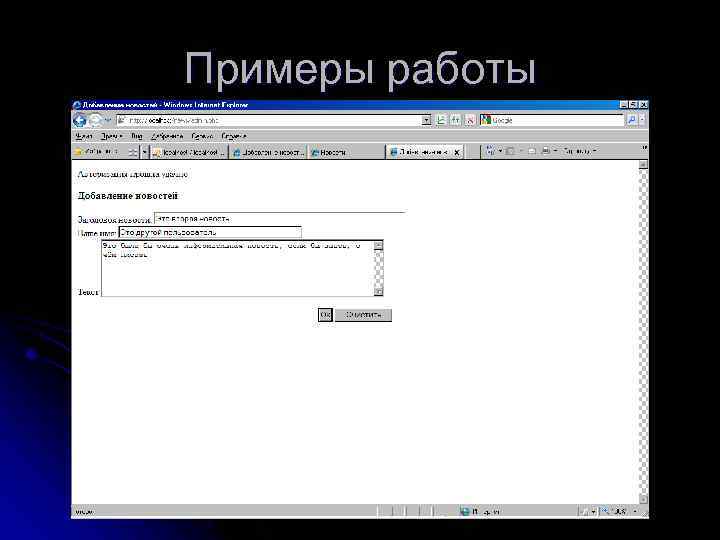Viewport: 720px width, 540px height.
Task: Switch to the localhost tab
Action: pyautogui.click(x=189, y=152)
